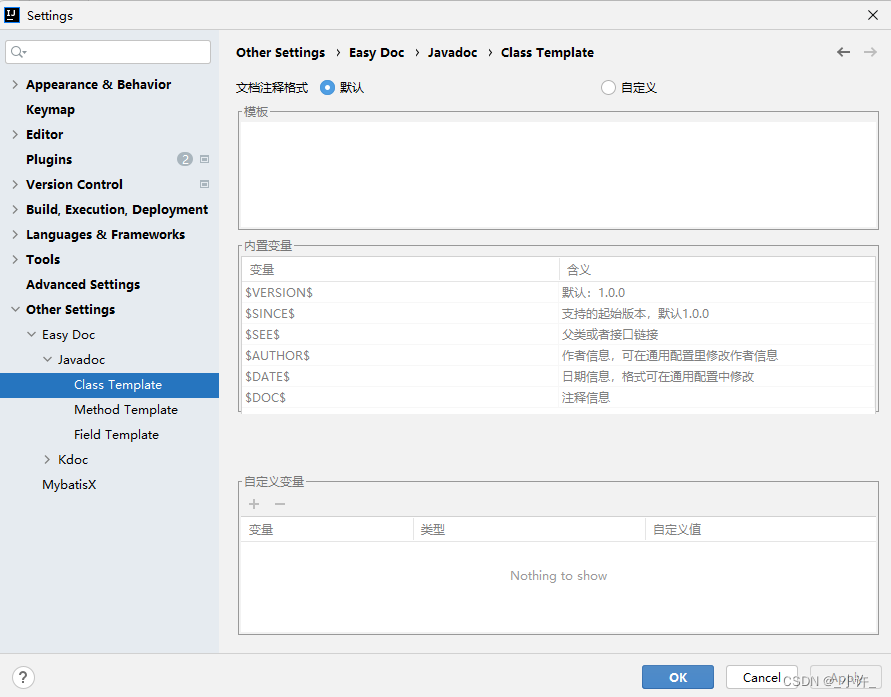Collapse the Other Settings section
The width and height of the screenshot is (891, 697).
pos(14,309)
